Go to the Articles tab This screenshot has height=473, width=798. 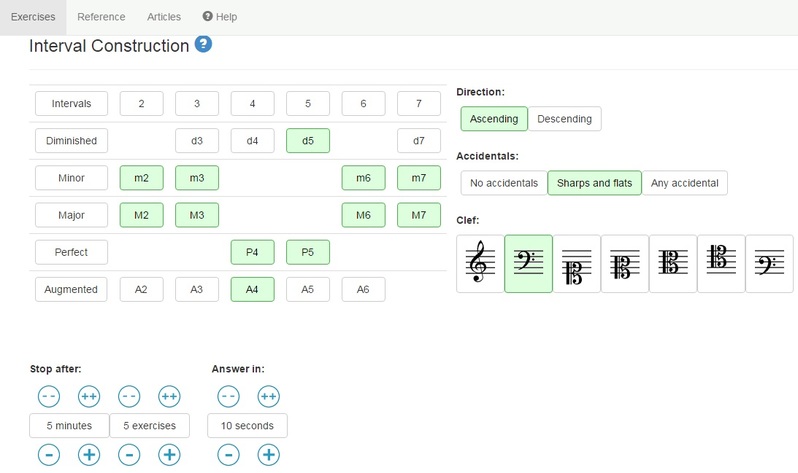click(x=164, y=17)
